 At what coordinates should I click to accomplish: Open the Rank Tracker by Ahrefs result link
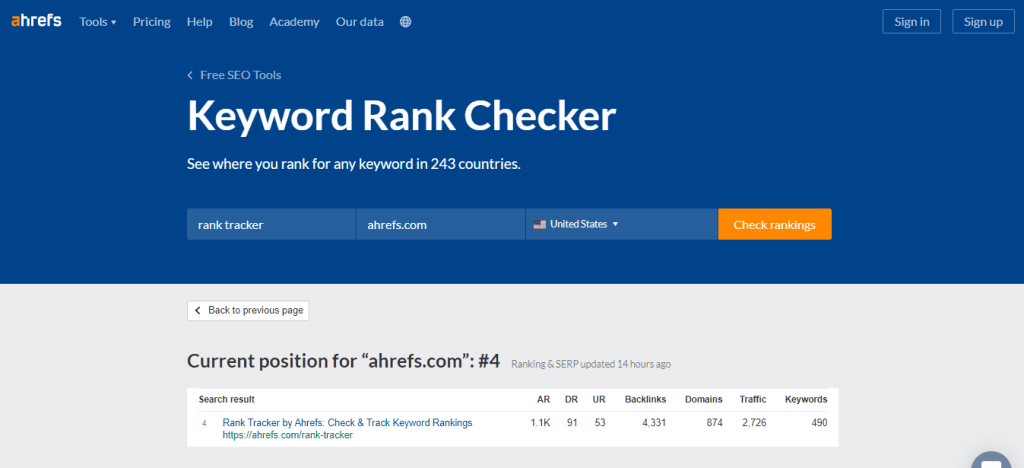coord(347,422)
